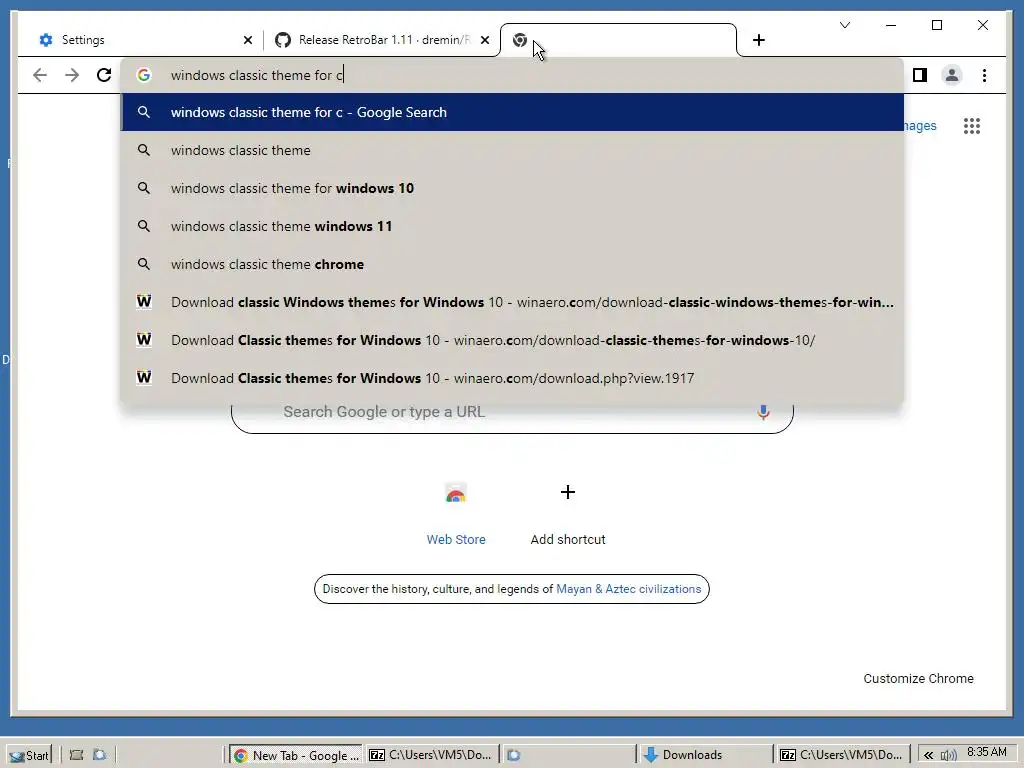This screenshot has height=768, width=1024.
Task: Open the Windows Start button
Action: click(29, 755)
